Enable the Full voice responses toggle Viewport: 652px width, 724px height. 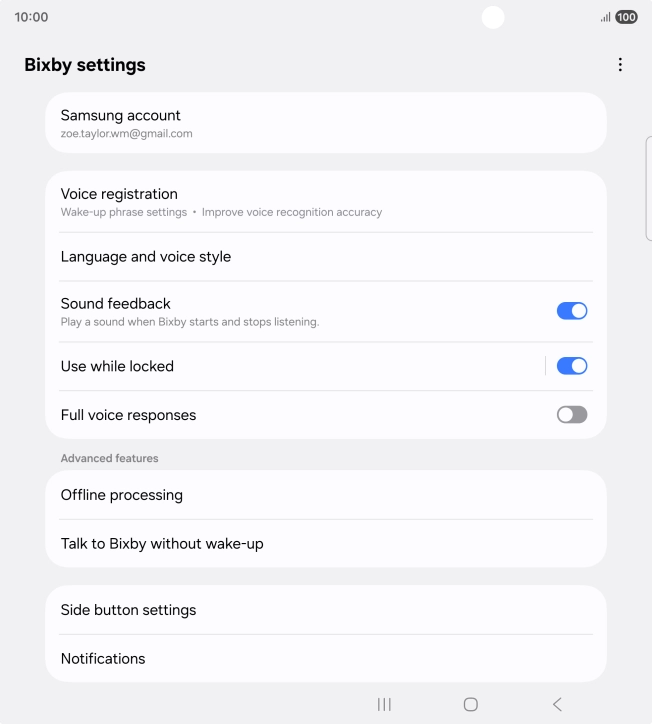[x=571, y=415]
